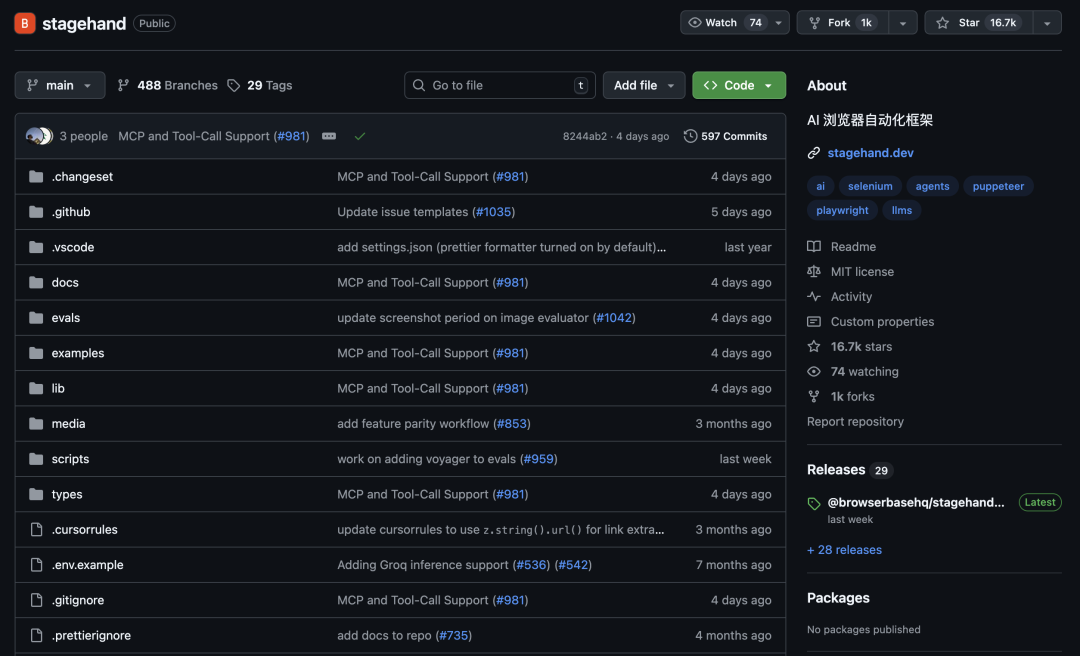This screenshot has height=656, width=1080.
Task: Click the link icon beside stagehand.dev
Action: [x=813, y=153]
